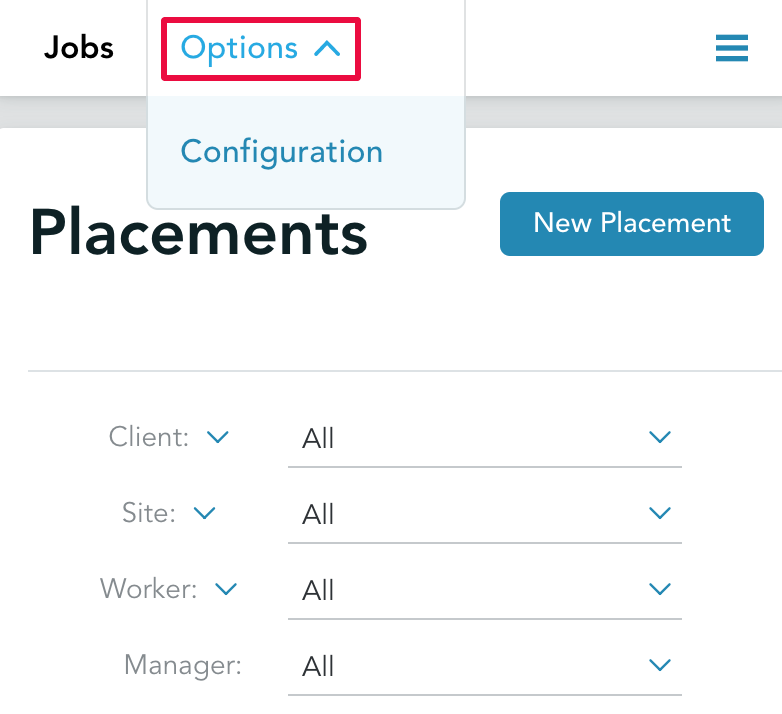Open the Client filter dropdown showing All

485,438
